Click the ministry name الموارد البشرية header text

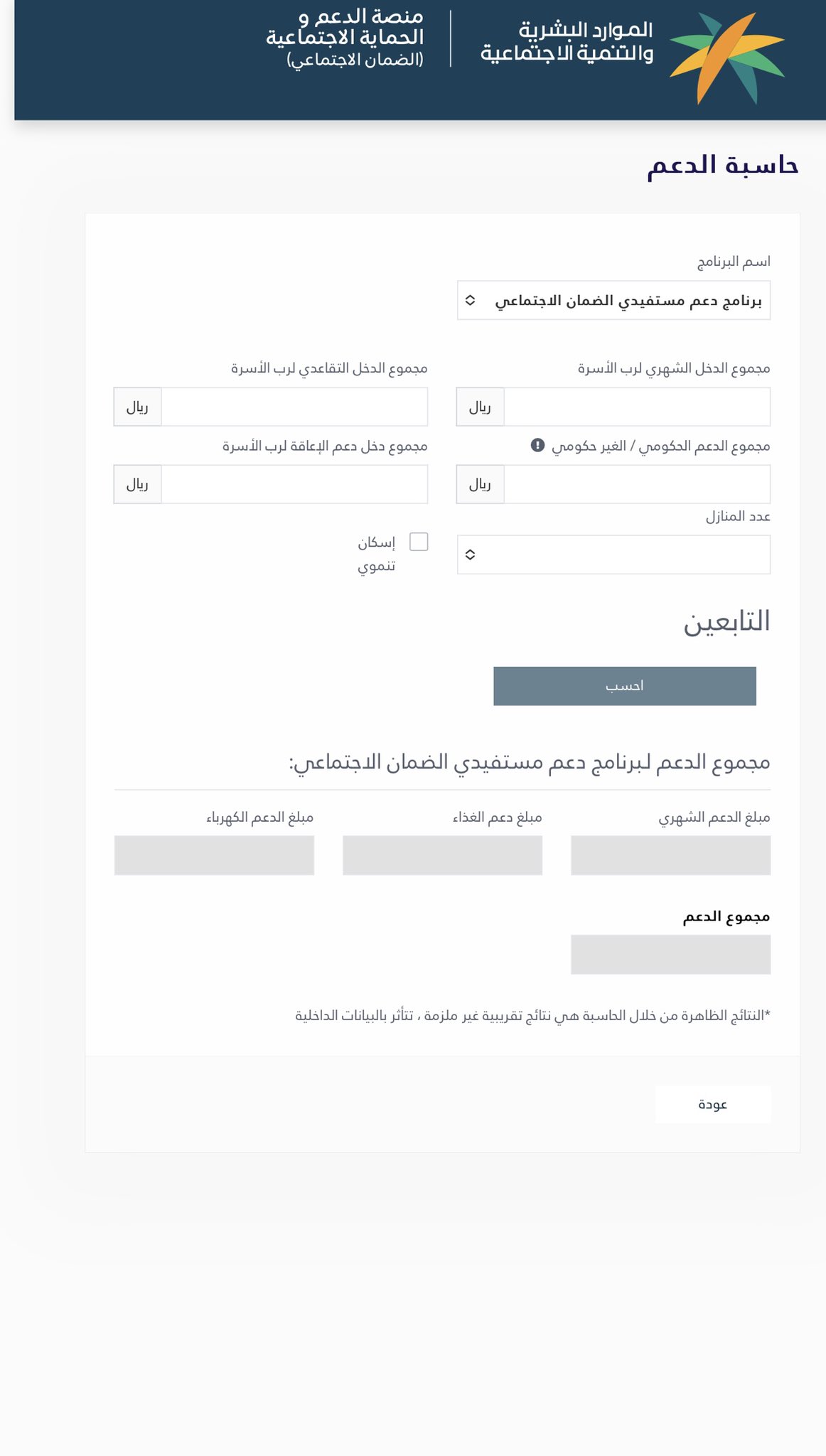[567, 41]
